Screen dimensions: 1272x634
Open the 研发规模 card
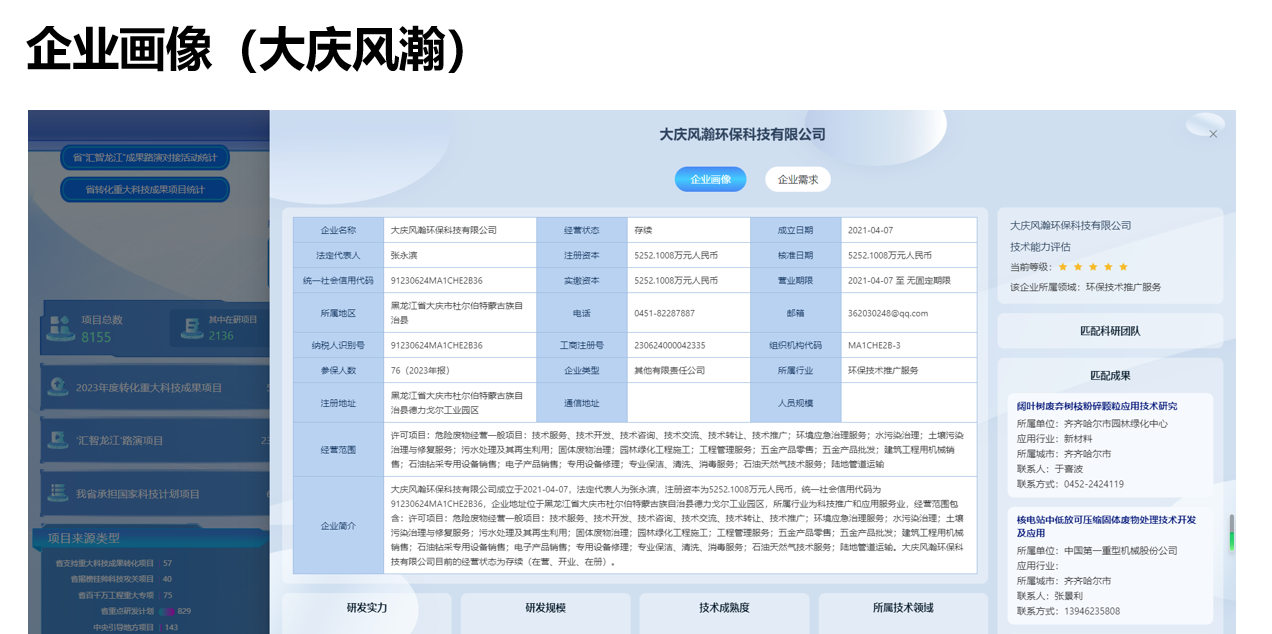pyautogui.click(x=546, y=613)
